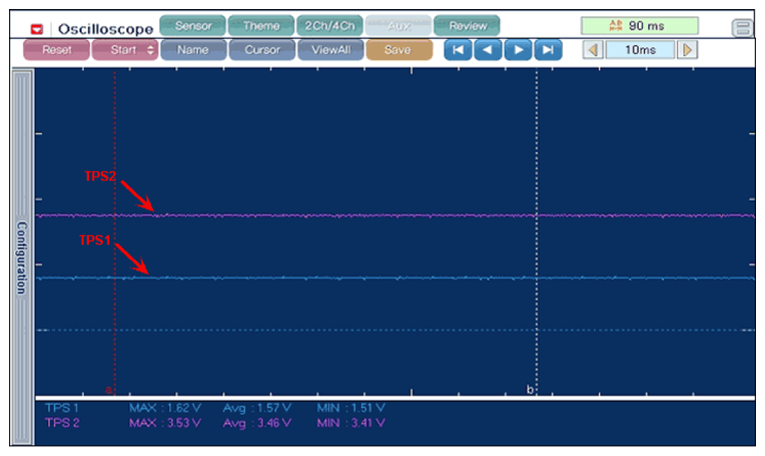
Task: Open the Review mode
Action: point(467,26)
